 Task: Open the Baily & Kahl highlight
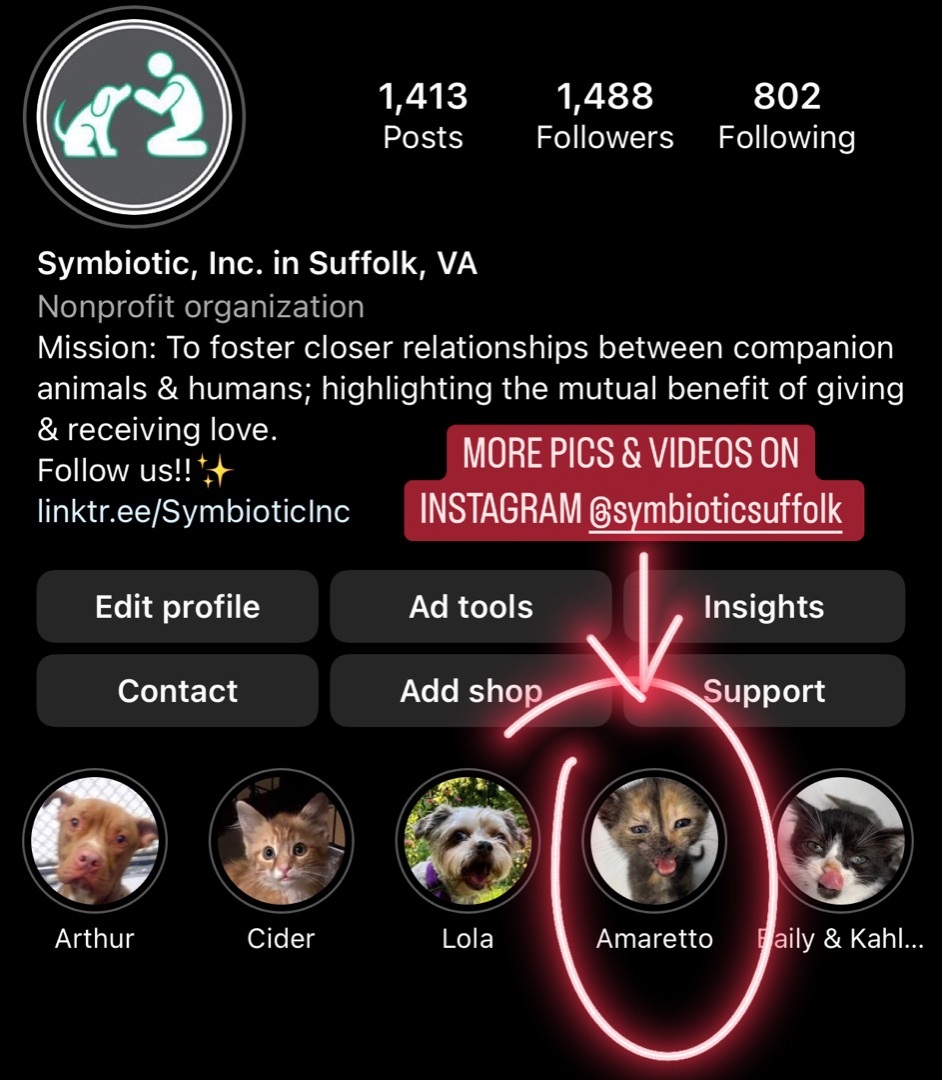point(840,840)
